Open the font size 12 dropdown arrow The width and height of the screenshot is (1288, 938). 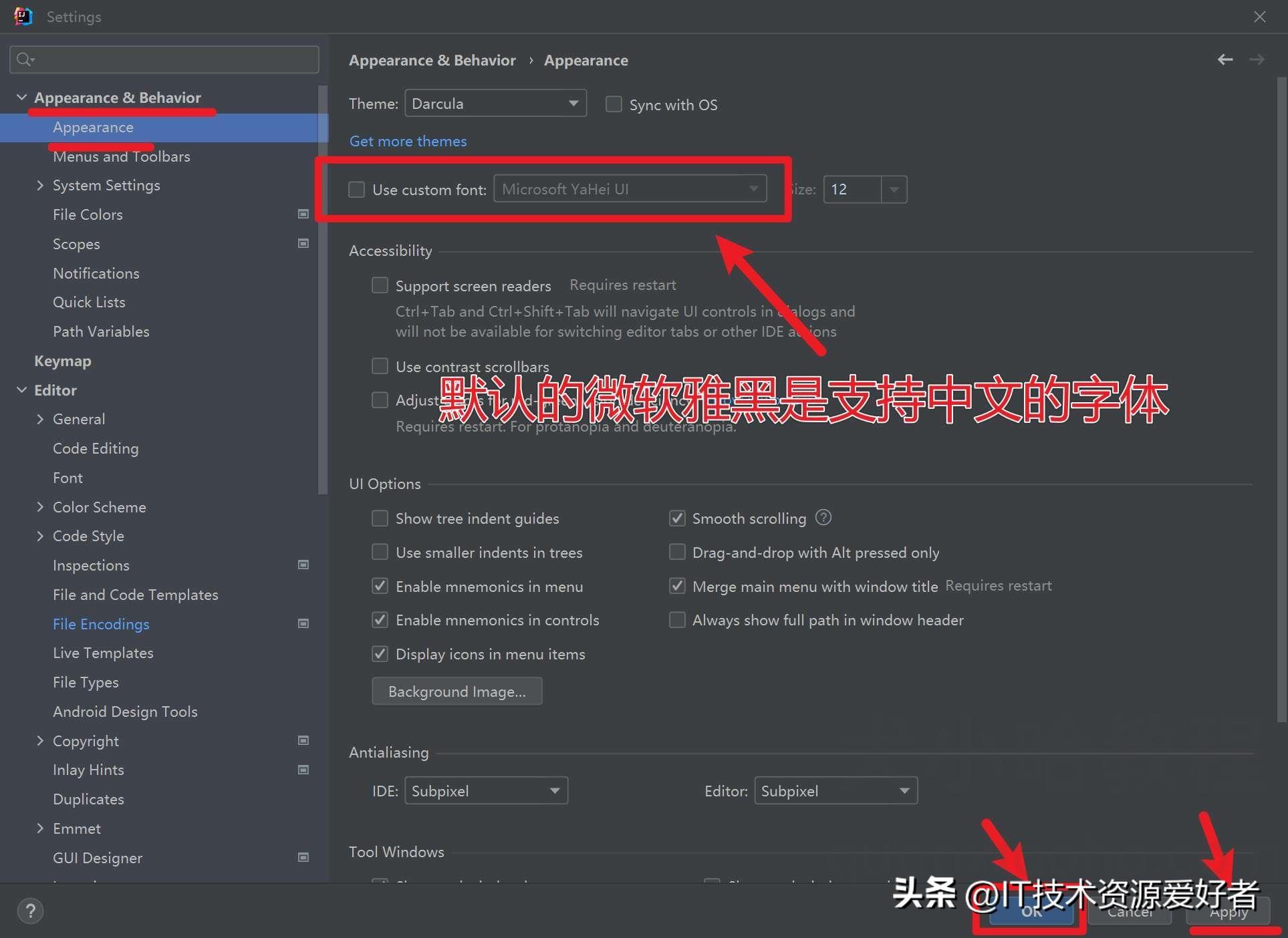click(x=894, y=190)
